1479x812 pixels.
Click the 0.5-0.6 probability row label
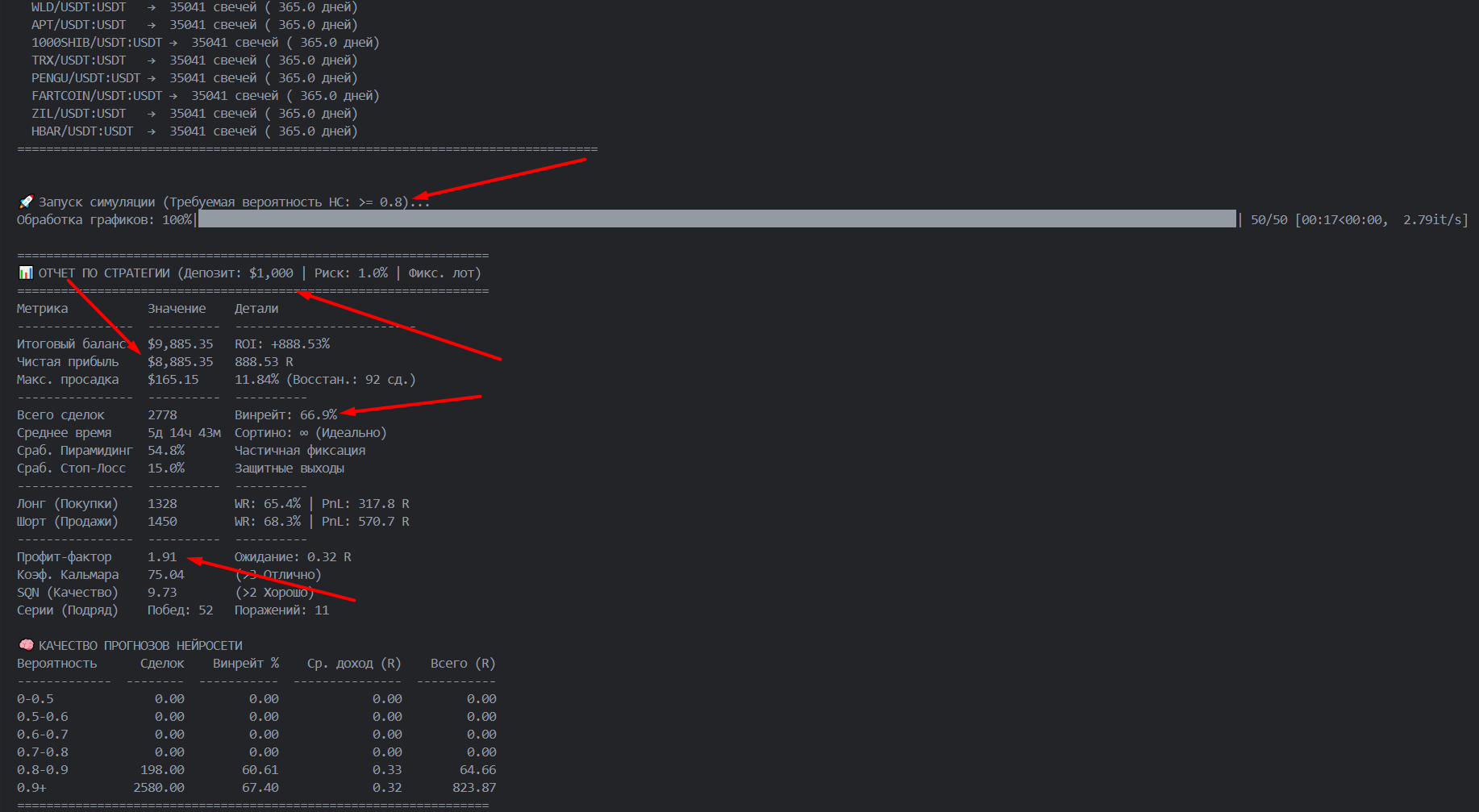(43, 717)
